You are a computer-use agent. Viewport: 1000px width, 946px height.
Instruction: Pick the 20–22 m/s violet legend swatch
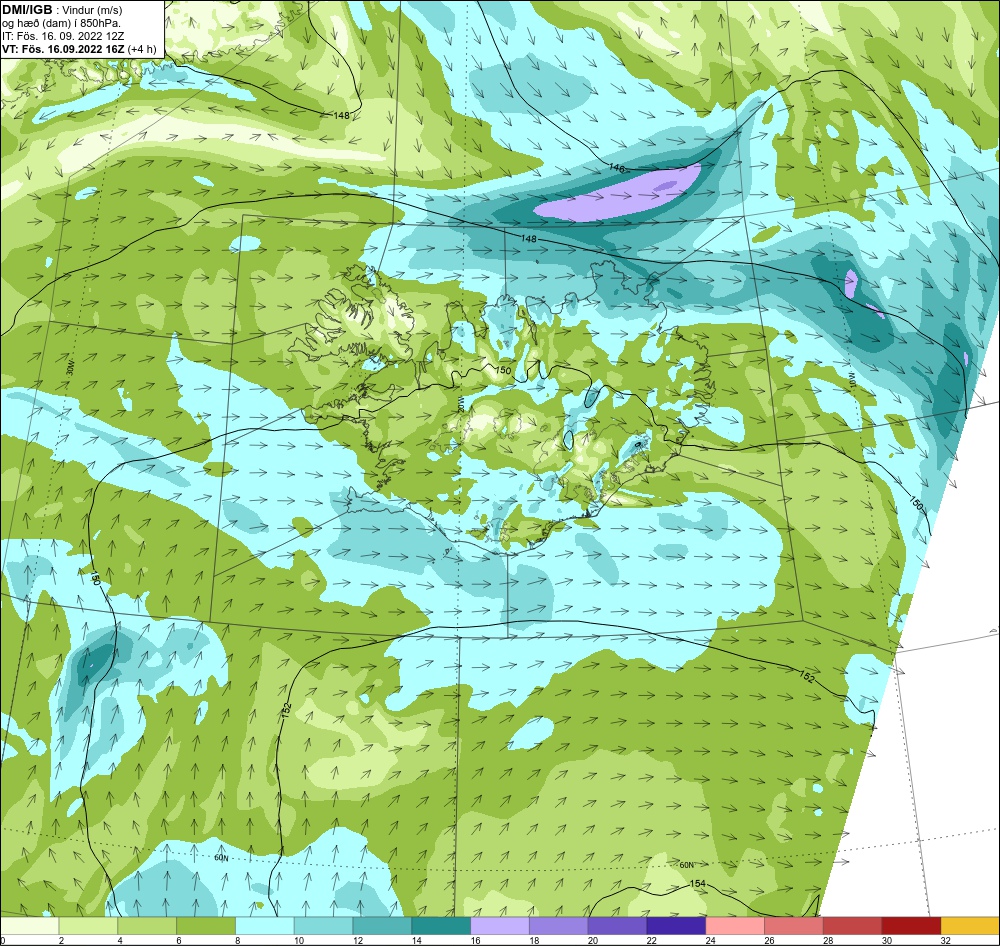coord(617,926)
